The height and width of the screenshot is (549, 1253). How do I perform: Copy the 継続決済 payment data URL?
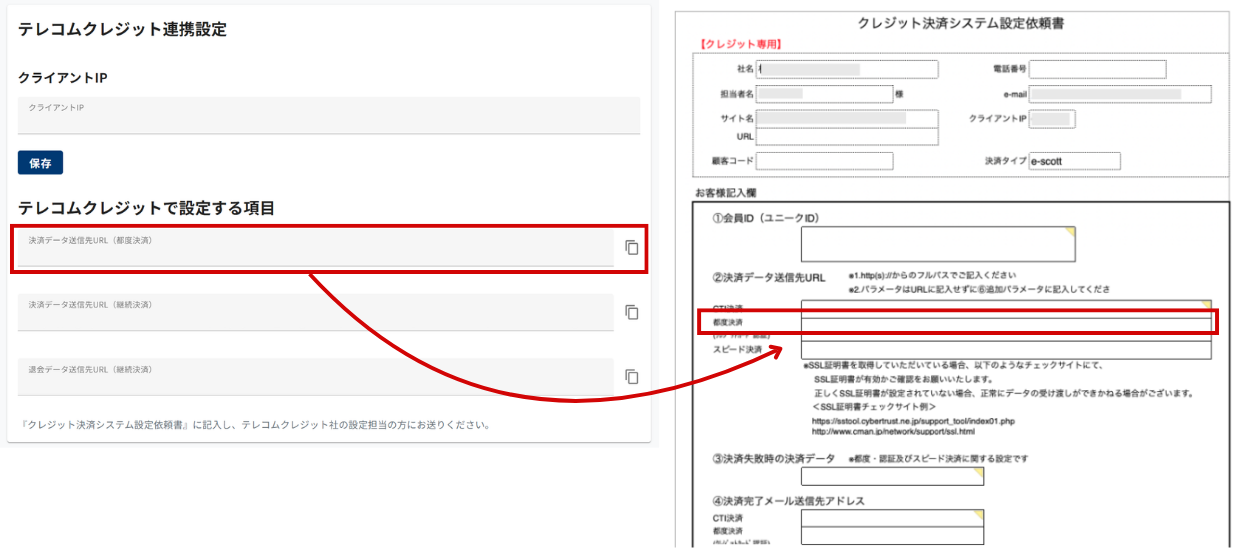click(631, 312)
